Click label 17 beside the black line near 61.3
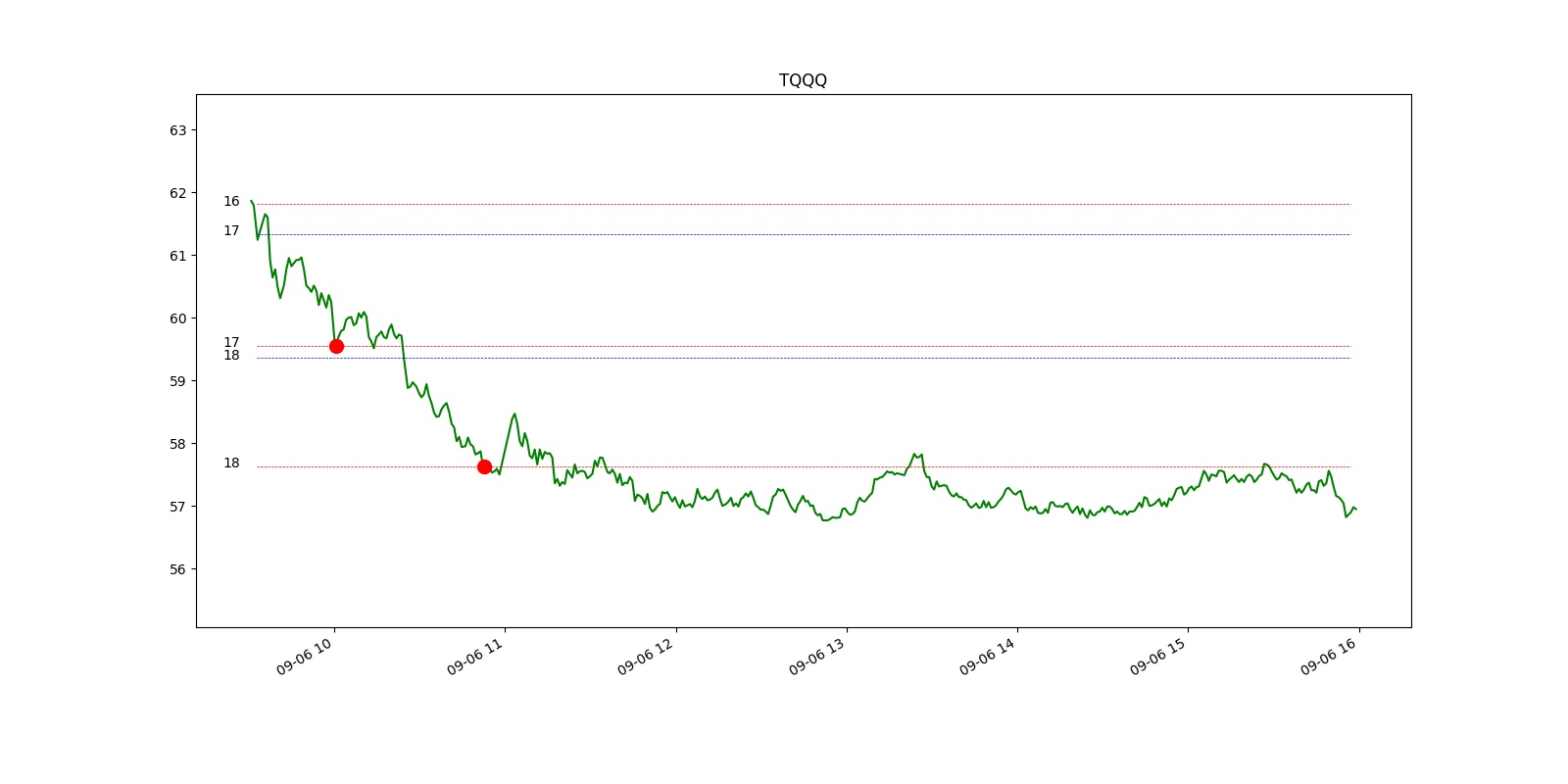The image size is (1568, 784). pyautogui.click(x=231, y=230)
